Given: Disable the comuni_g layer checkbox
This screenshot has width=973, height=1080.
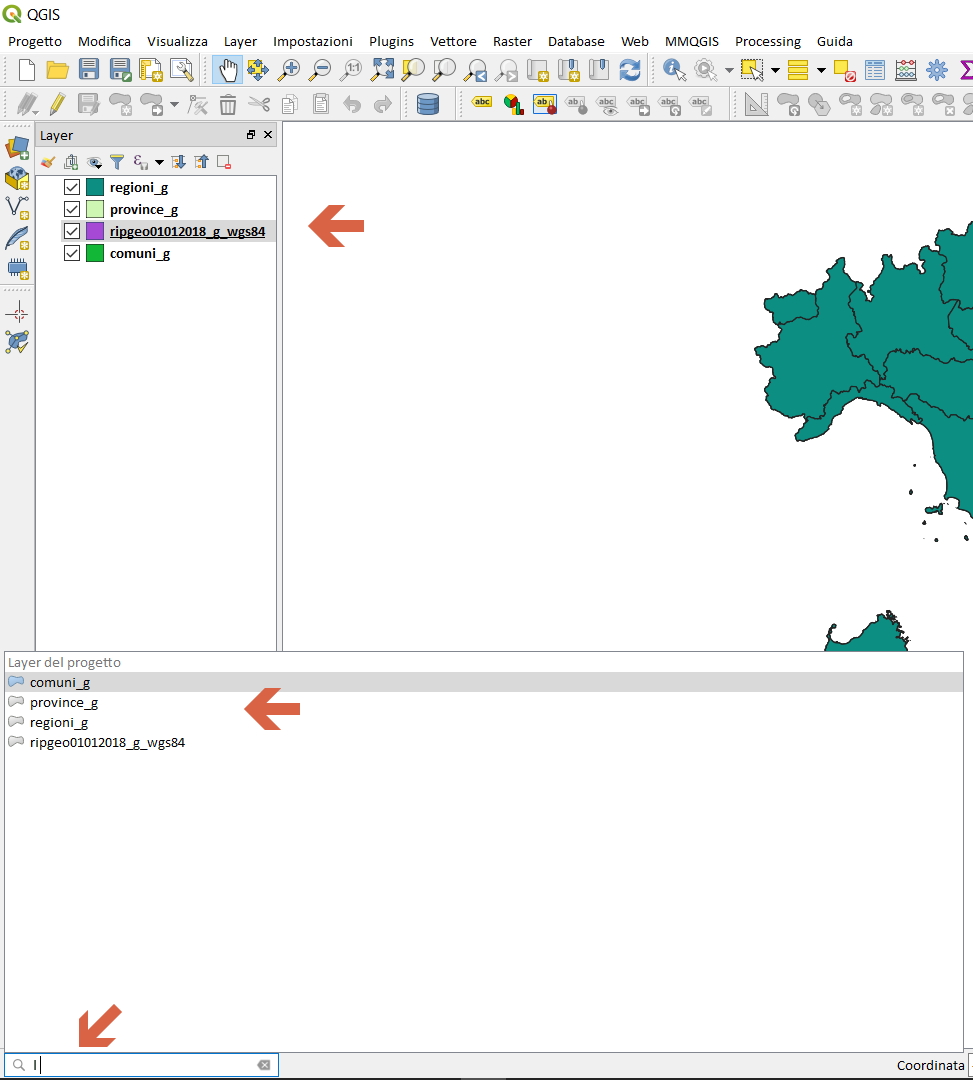Looking at the screenshot, I should tap(72, 253).
